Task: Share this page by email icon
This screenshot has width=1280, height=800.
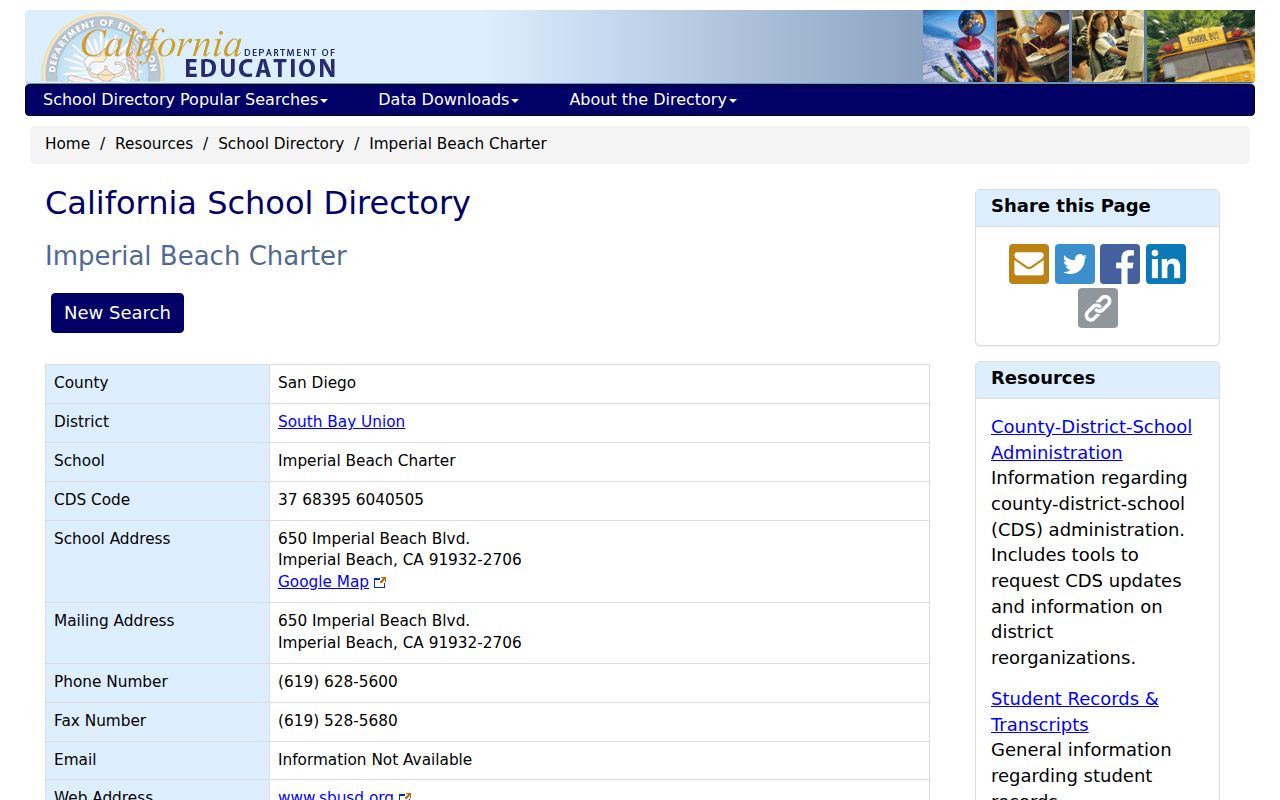Action: [1028, 264]
